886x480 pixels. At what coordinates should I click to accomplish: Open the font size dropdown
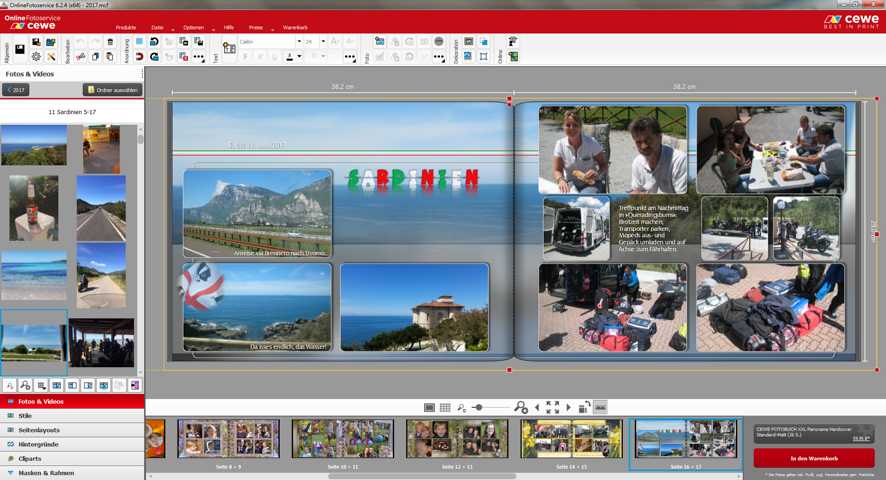[314, 42]
